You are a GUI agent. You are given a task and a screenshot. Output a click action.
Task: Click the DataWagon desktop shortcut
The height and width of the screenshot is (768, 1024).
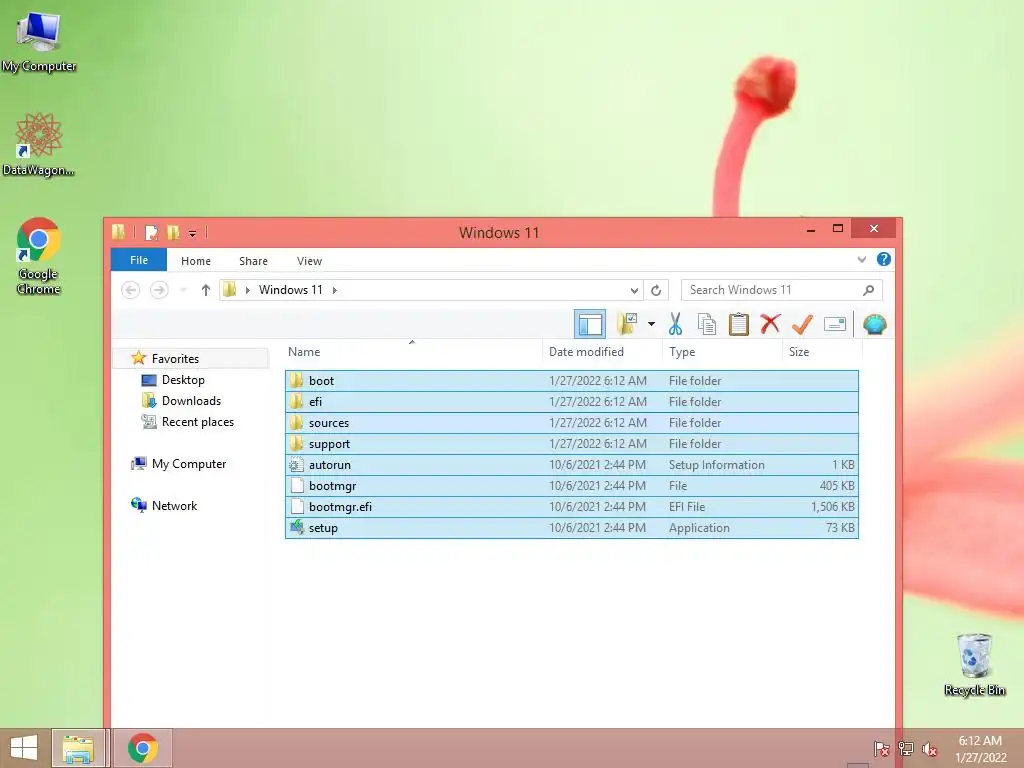click(39, 144)
